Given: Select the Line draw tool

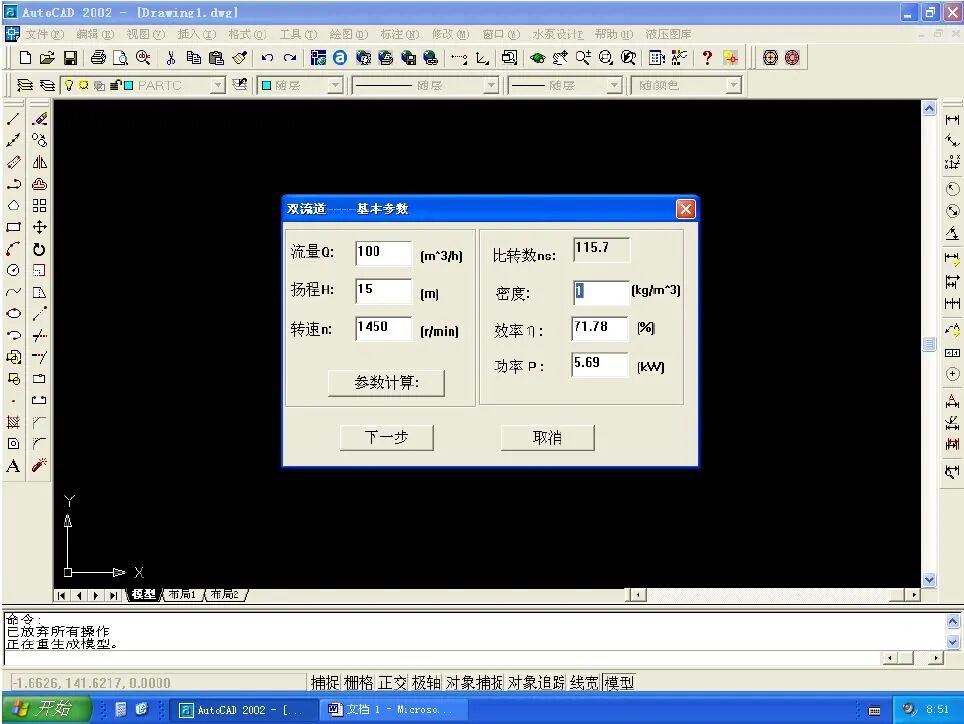Looking at the screenshot, I should [13, 119].
